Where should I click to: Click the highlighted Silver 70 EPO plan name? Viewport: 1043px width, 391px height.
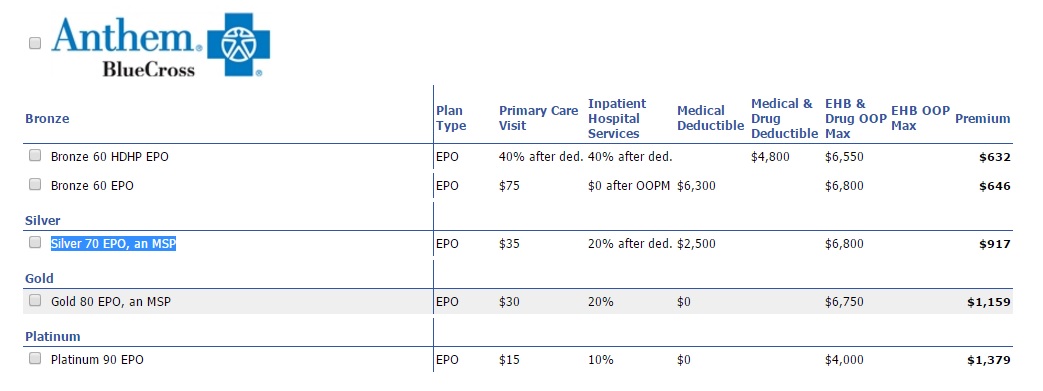coord(113,244)
